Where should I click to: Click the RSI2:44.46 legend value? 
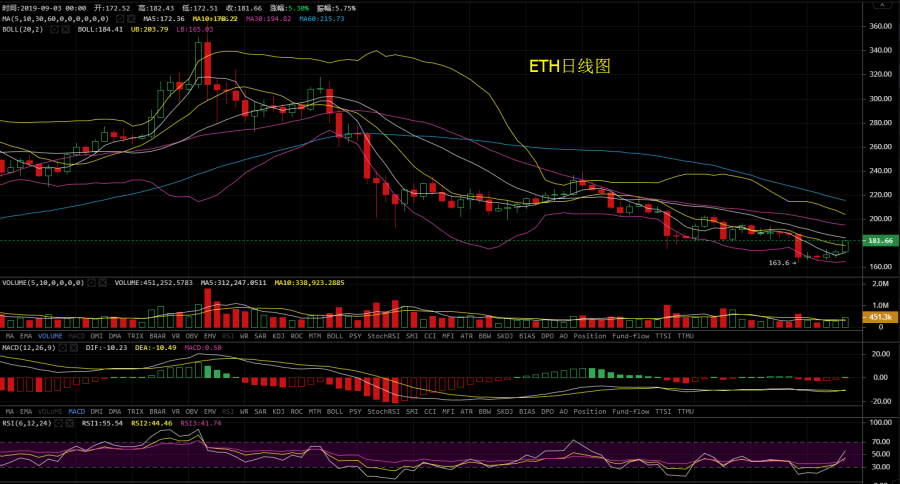tap(152, 423)
